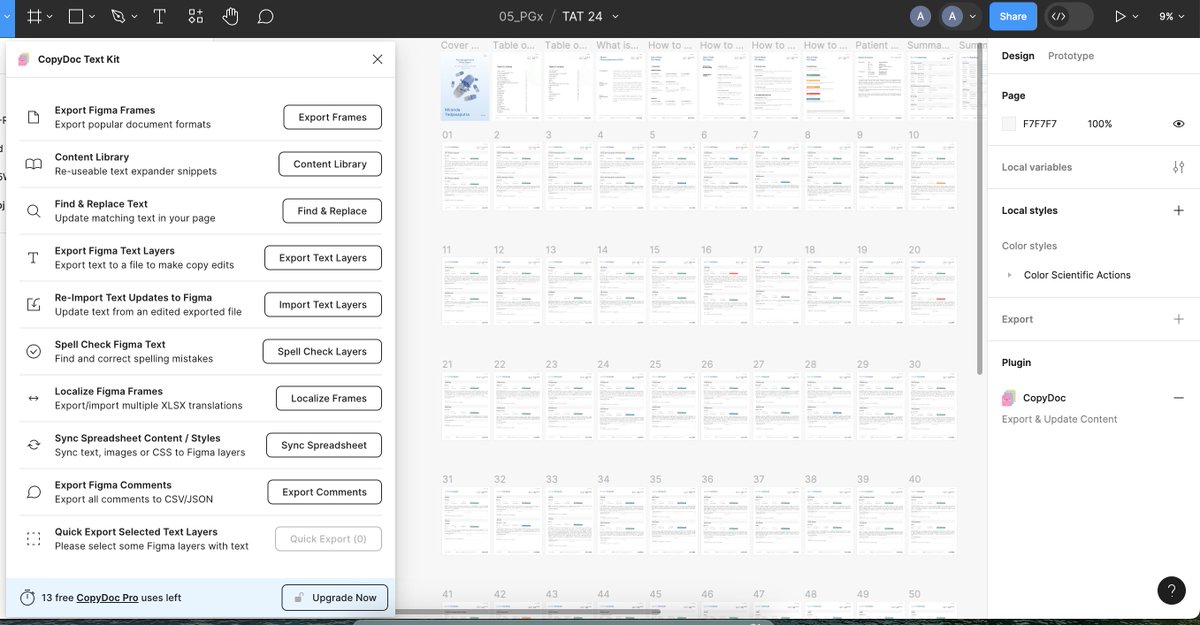Open the multiplayer avatars dropdown arrow

(974, 17)
